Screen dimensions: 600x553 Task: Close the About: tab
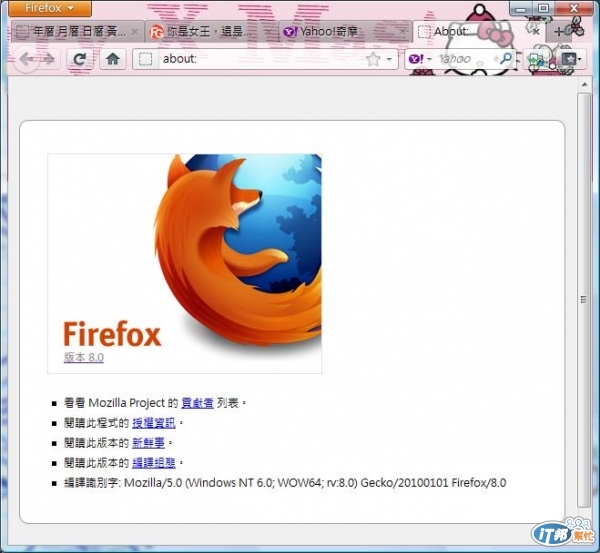(536, 32)
